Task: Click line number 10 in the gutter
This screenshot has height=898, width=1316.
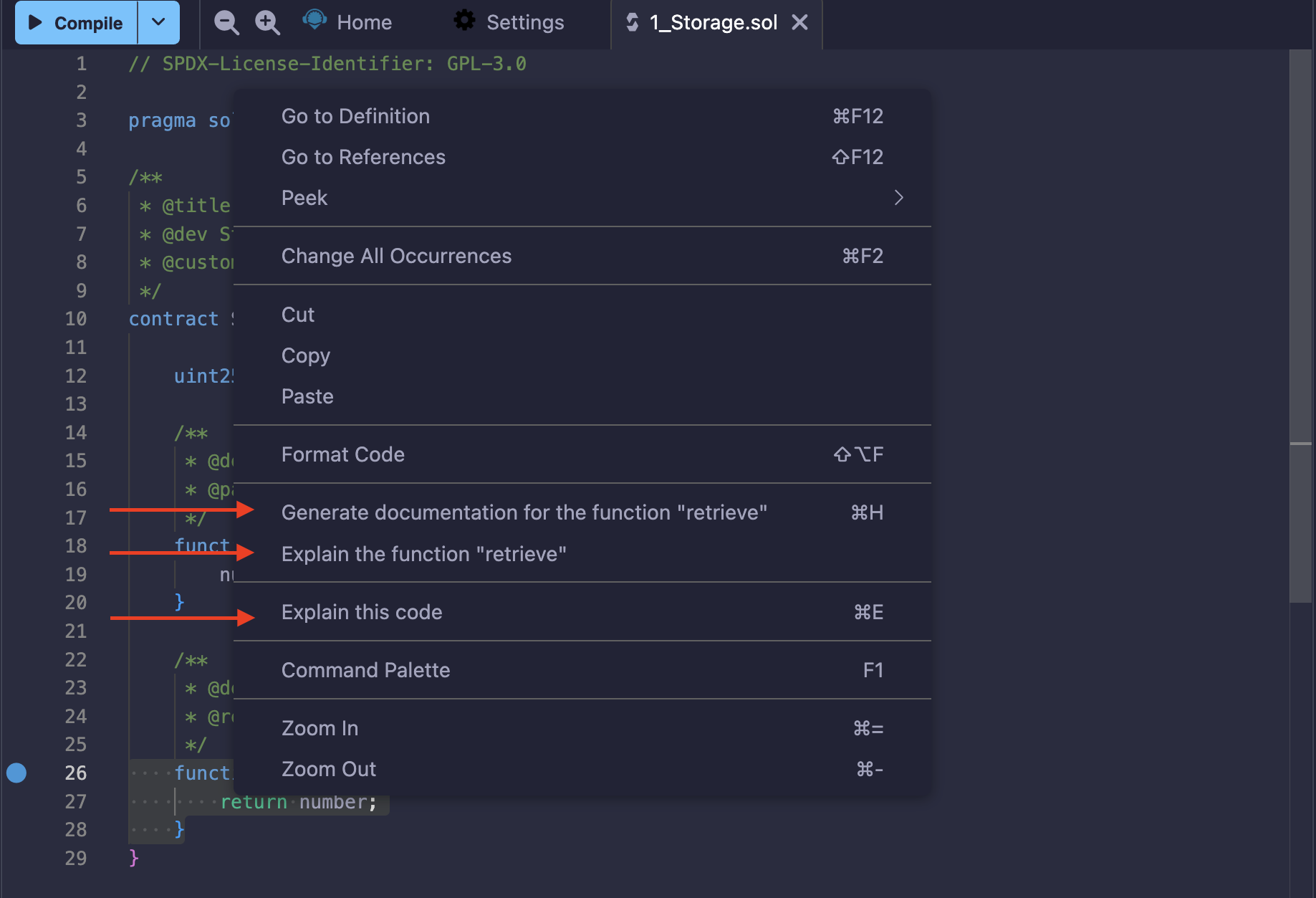Action: [76, 319]
